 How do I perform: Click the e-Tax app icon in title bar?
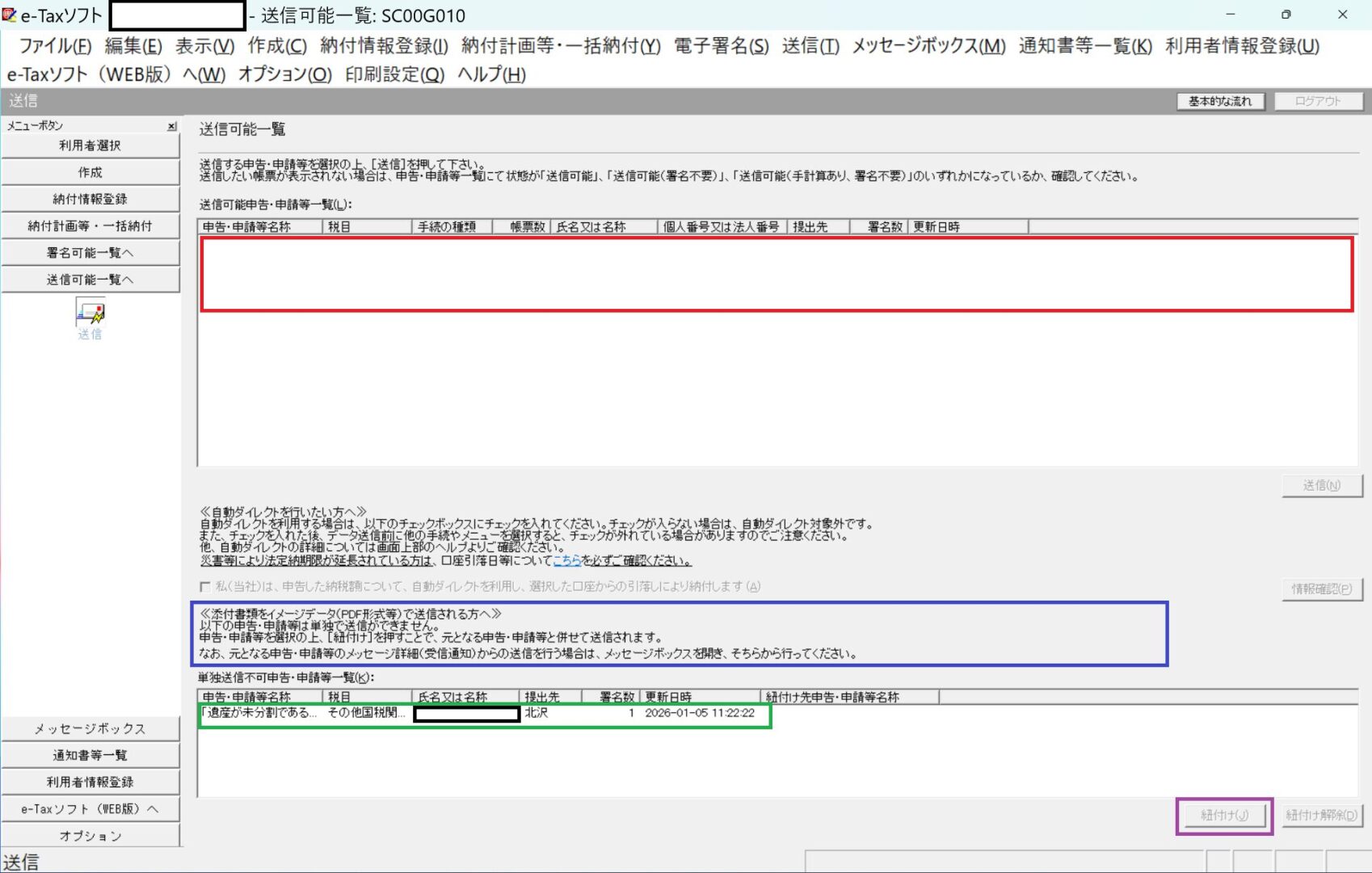[10, 15]
